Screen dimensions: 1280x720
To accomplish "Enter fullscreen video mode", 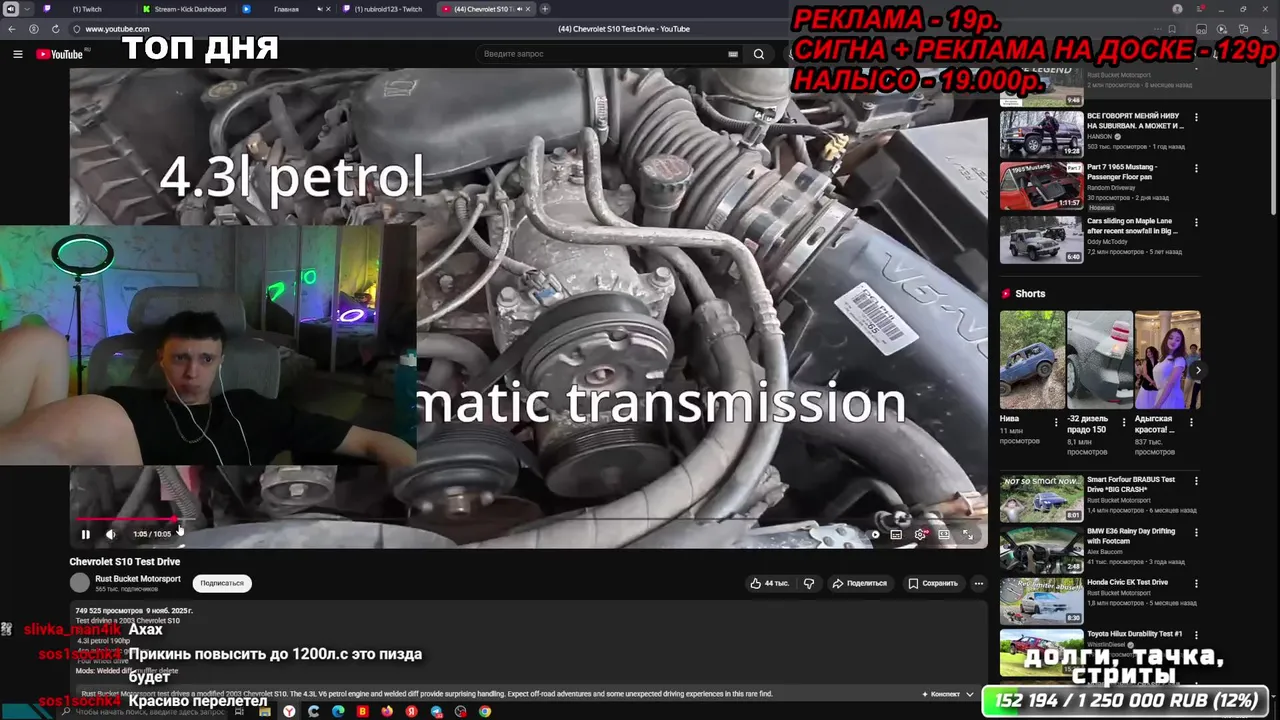I will [x=968, y=534].
